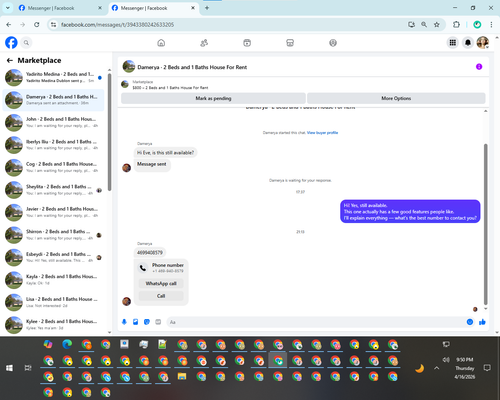Go to the Home feed icon

pos(161,43)
